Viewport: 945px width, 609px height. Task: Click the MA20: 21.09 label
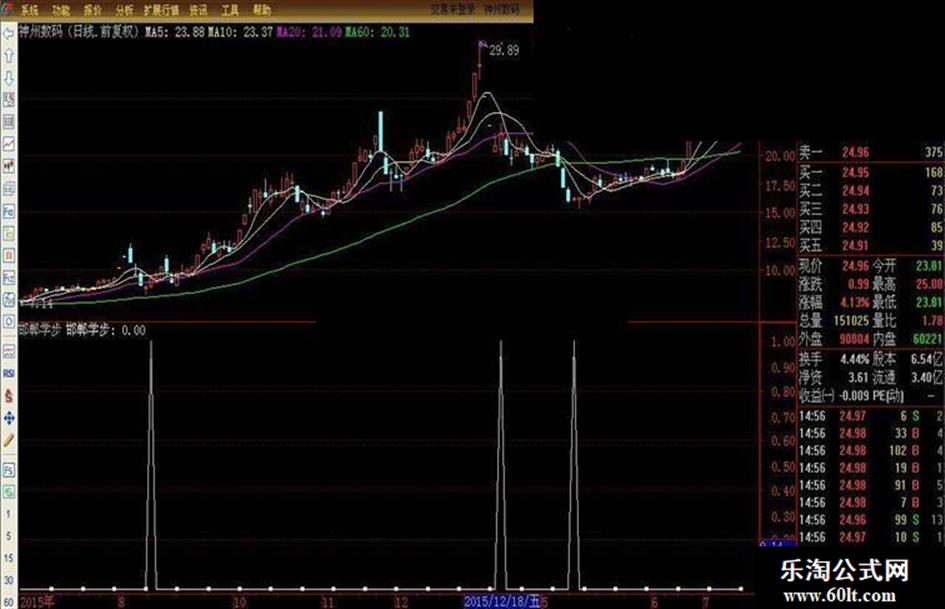309,32
